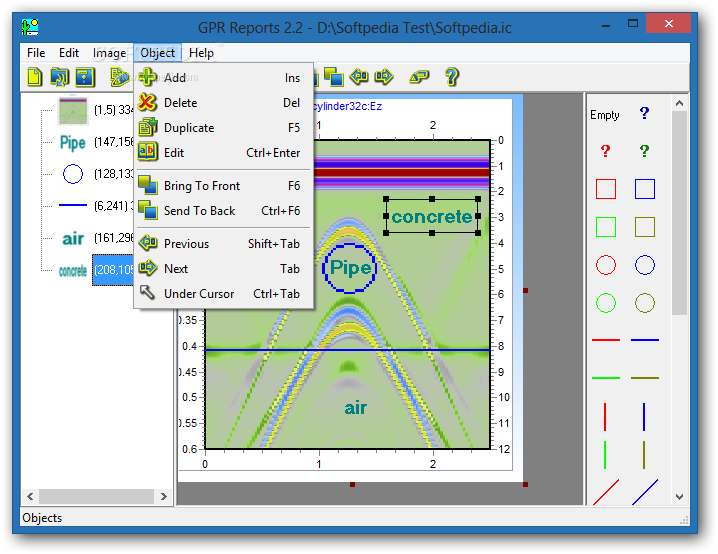Image resolution: width=718 pixels, height=554 pixels.
Task: Click the Save disk toolbar icon
Action: [x=85, y=77]
